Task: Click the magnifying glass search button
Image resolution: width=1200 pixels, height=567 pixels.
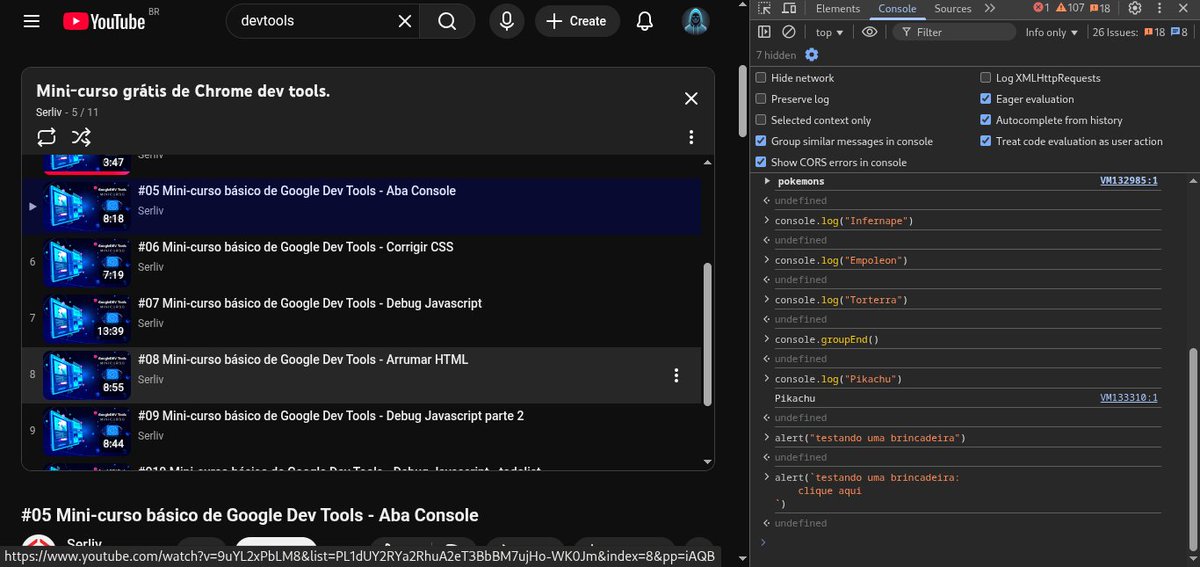Action: coord(447,21)
